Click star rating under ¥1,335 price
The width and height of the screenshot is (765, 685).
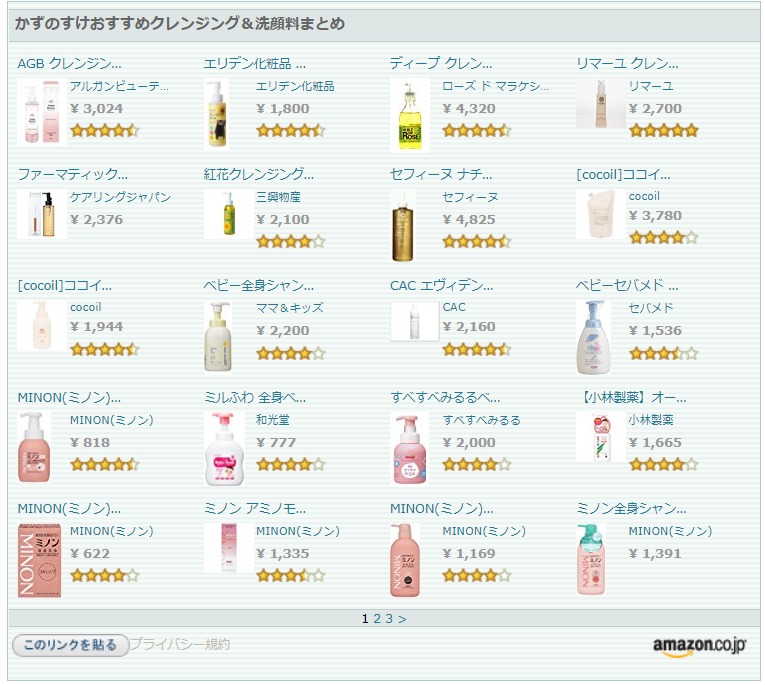[x=291, y=575]
